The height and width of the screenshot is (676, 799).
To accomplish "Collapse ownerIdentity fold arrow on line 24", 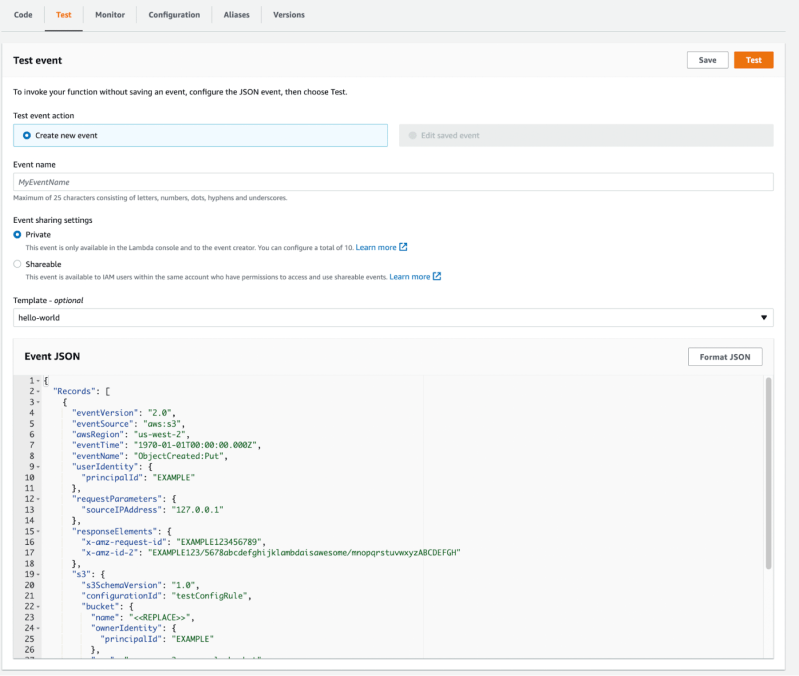I will (x=38, y=629).
